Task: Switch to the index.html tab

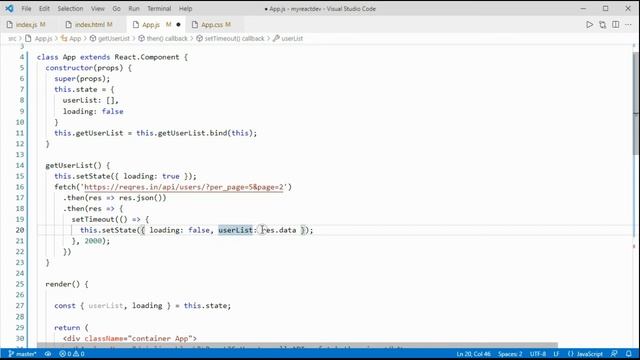Action: [x=89, y=25]
